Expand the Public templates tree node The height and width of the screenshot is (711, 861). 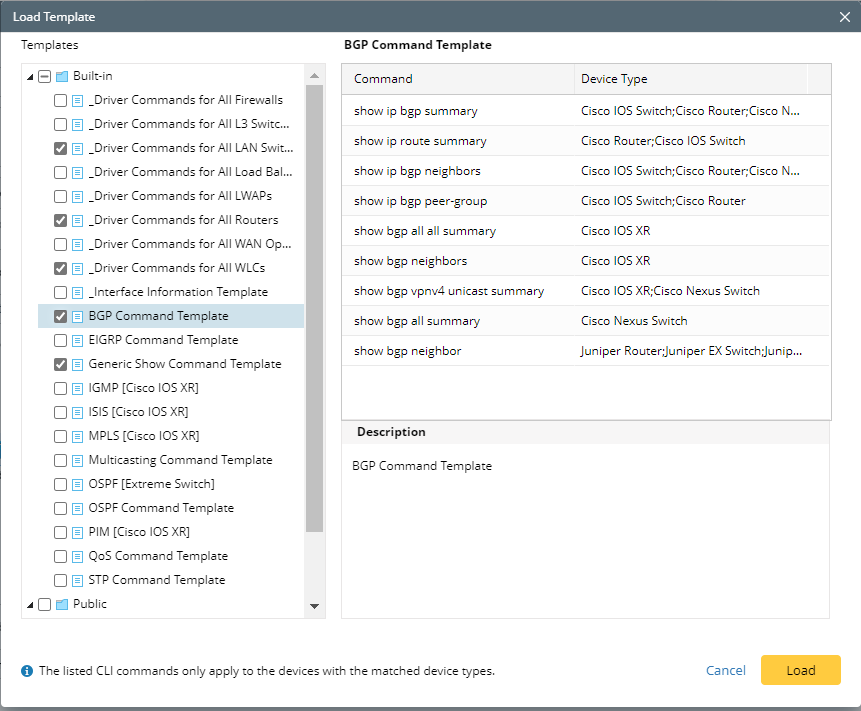(30, 604)
